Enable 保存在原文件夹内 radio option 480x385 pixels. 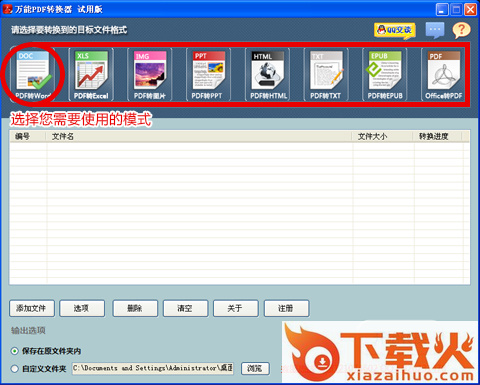(15, 351)
